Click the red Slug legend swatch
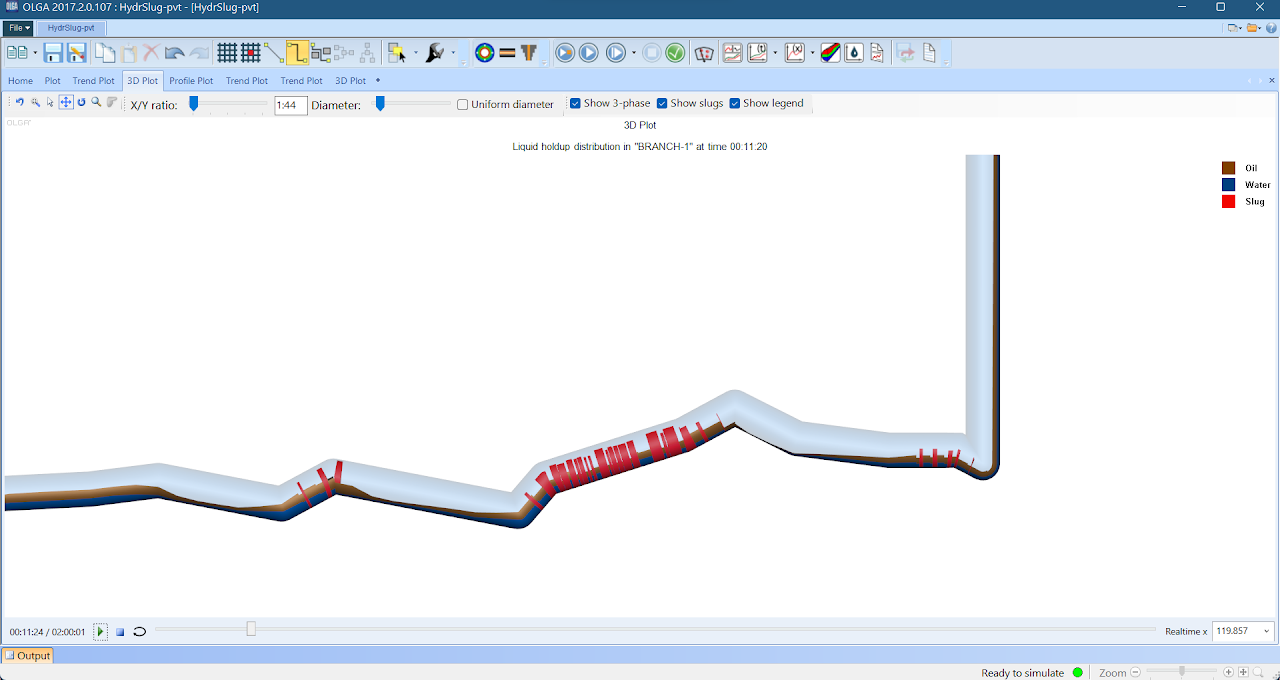Viewport: 1280px width, 680px height. click(1229, 202)
